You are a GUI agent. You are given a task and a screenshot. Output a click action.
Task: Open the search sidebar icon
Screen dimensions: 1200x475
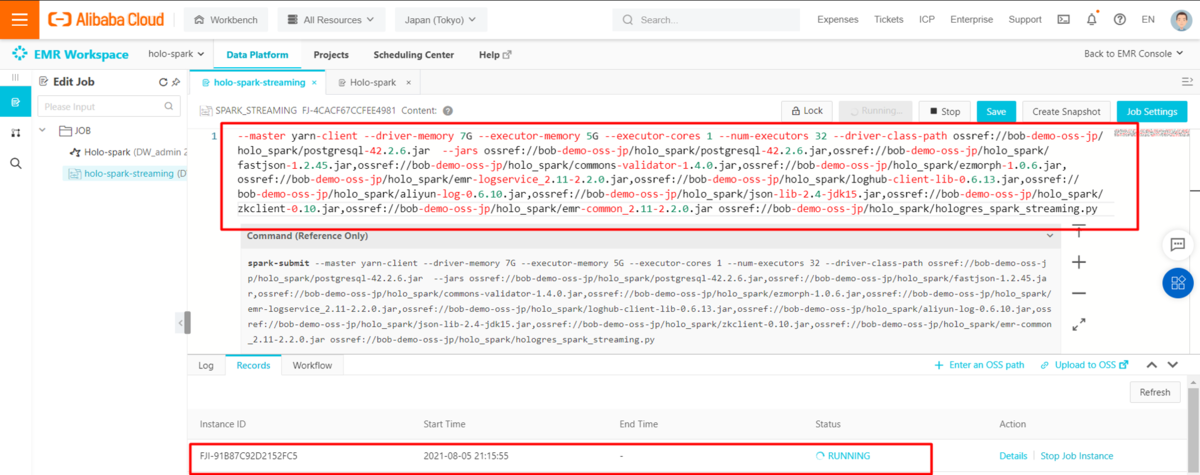coord(15,162)
